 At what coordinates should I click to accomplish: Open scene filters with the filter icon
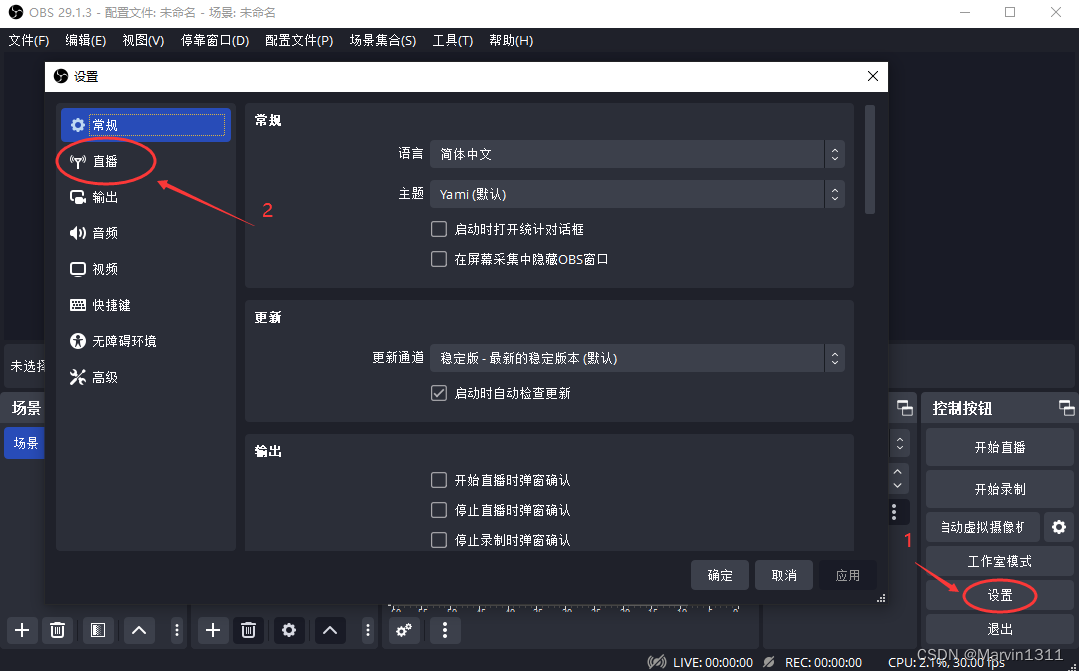[x=97, y=630]
